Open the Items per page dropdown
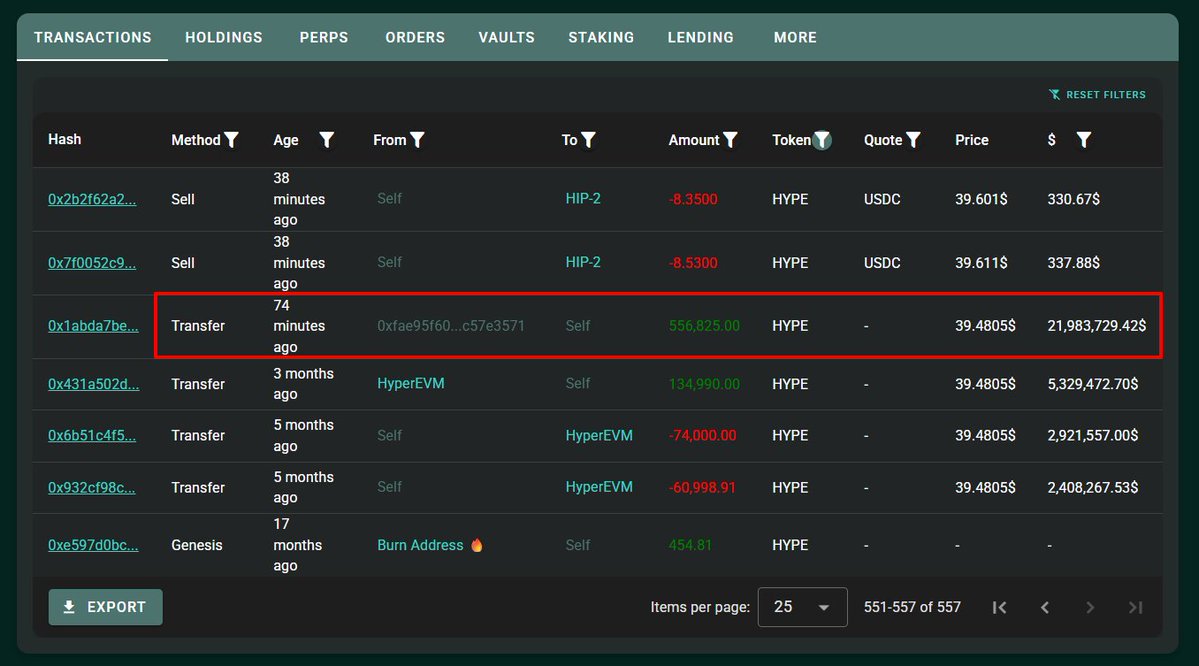The image size is (1199, 666). coord(802,607)
